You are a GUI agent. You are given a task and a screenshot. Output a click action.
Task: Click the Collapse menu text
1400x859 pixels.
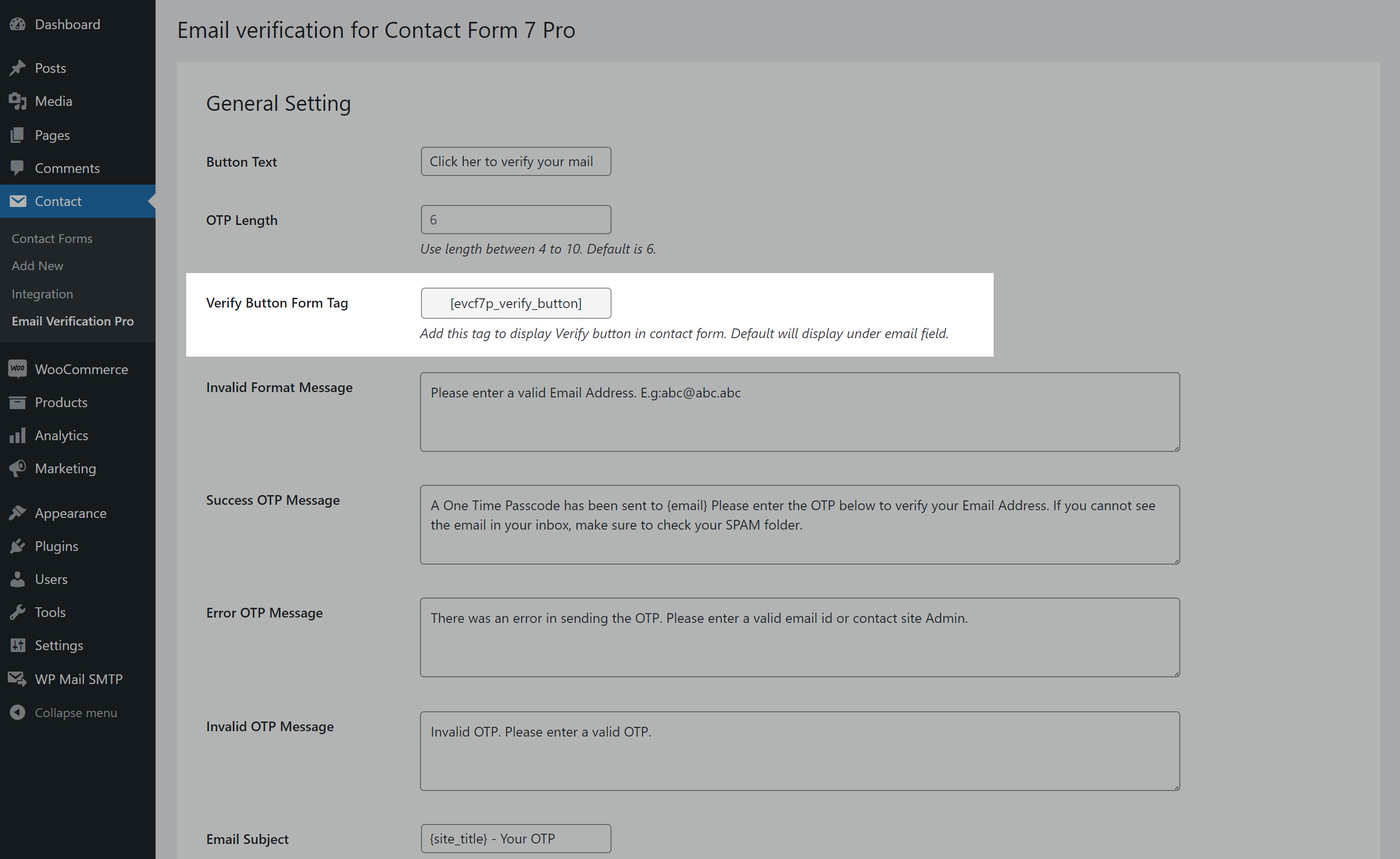coord(76,712)
